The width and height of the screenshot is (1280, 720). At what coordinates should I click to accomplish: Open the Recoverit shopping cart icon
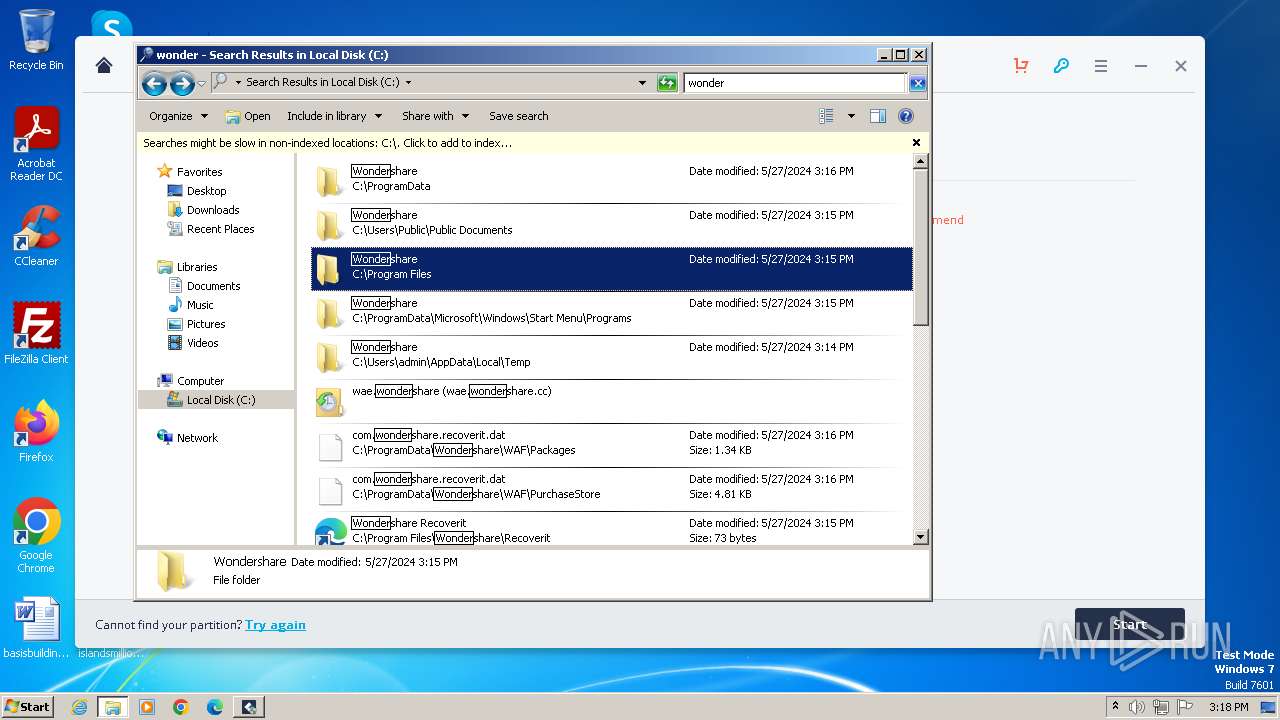coord(1021,65)
